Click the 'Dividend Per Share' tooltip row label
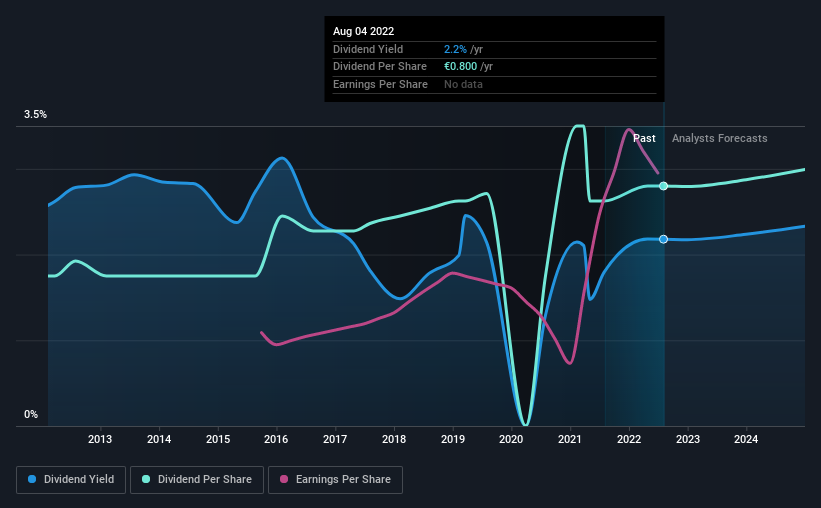 (x=380, y=67)
